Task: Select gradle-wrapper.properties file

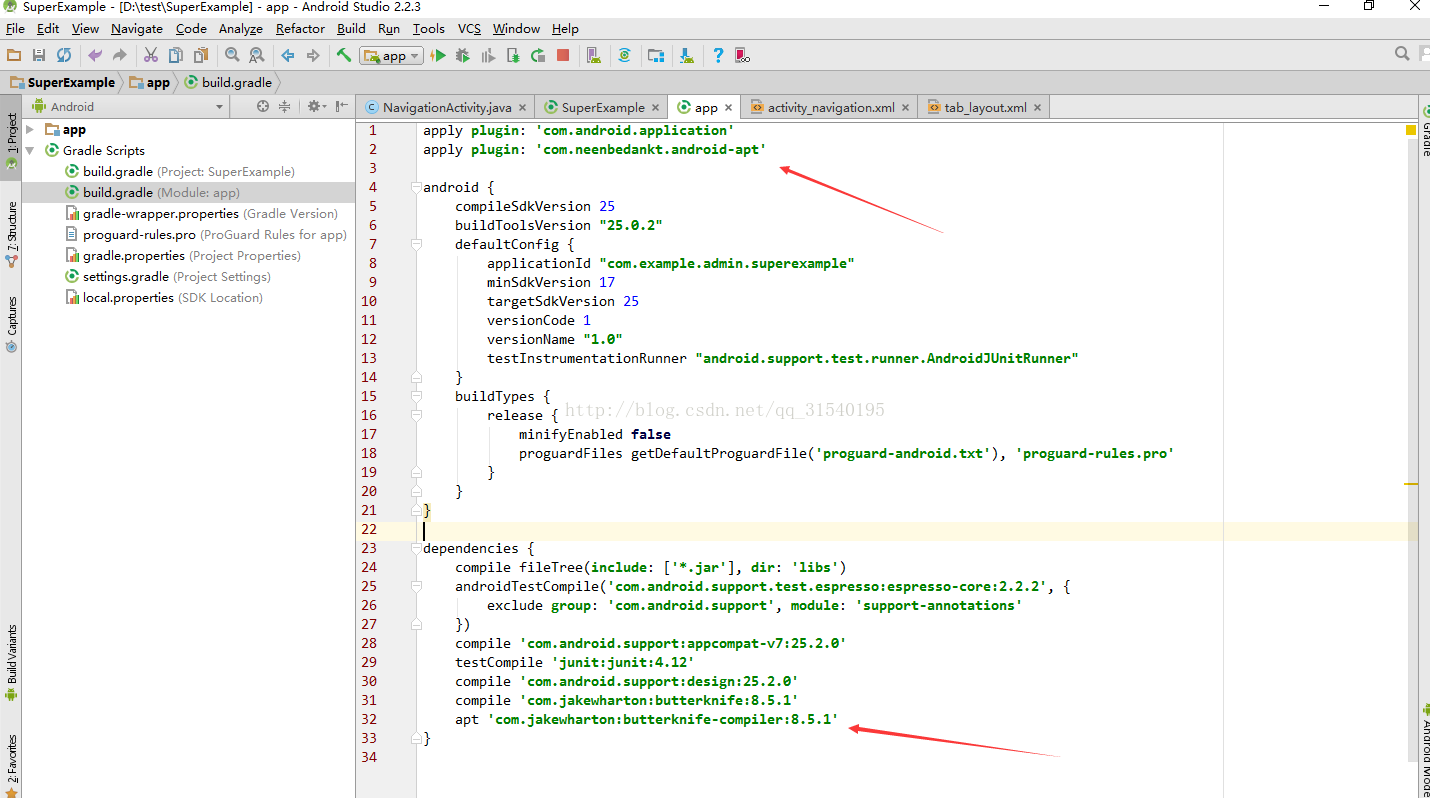Action: pos(202,213)
